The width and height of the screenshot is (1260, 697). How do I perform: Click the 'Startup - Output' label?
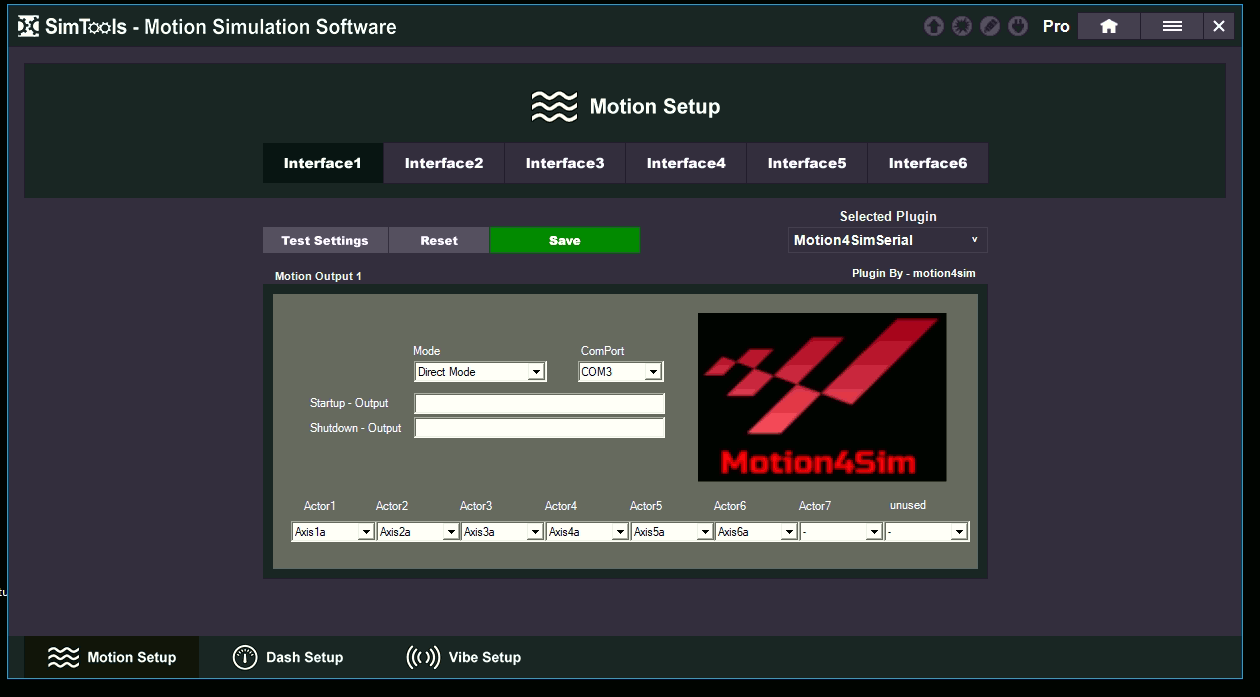pyautogui.click(x=349, y=403)
